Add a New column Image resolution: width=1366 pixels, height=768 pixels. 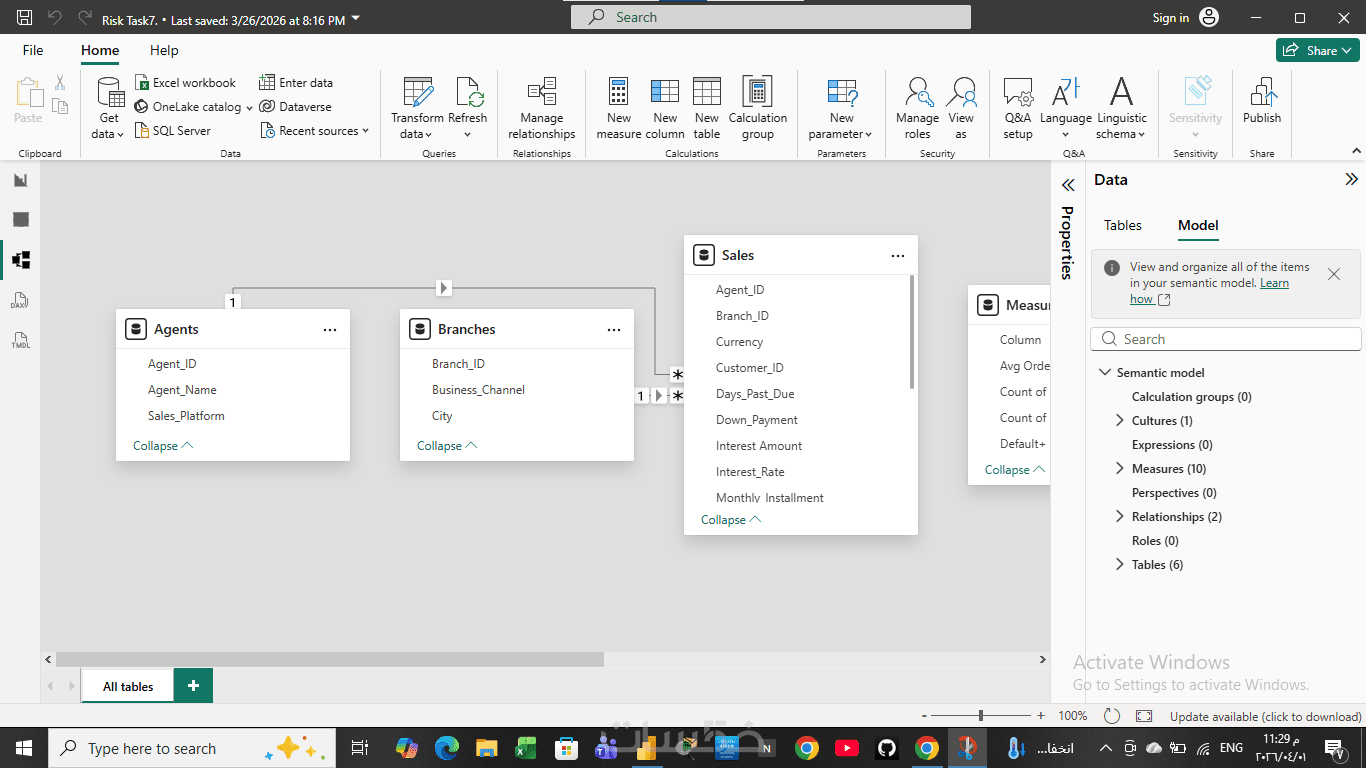click(x=665, y=108)
